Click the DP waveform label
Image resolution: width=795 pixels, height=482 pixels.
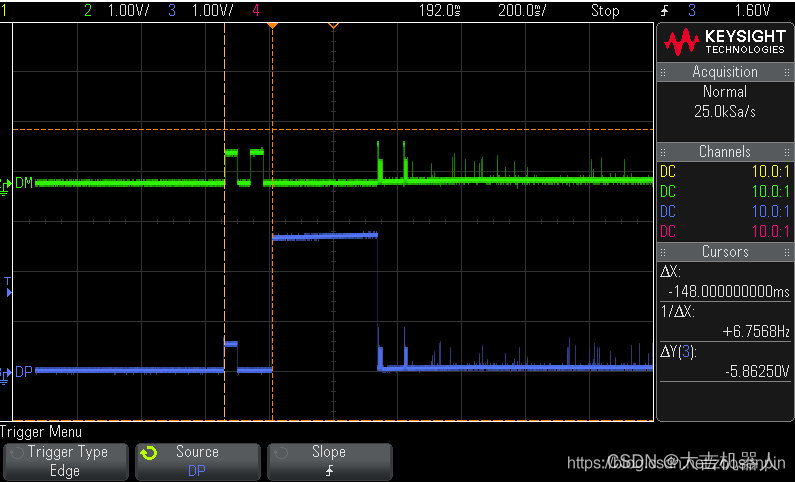24,372
